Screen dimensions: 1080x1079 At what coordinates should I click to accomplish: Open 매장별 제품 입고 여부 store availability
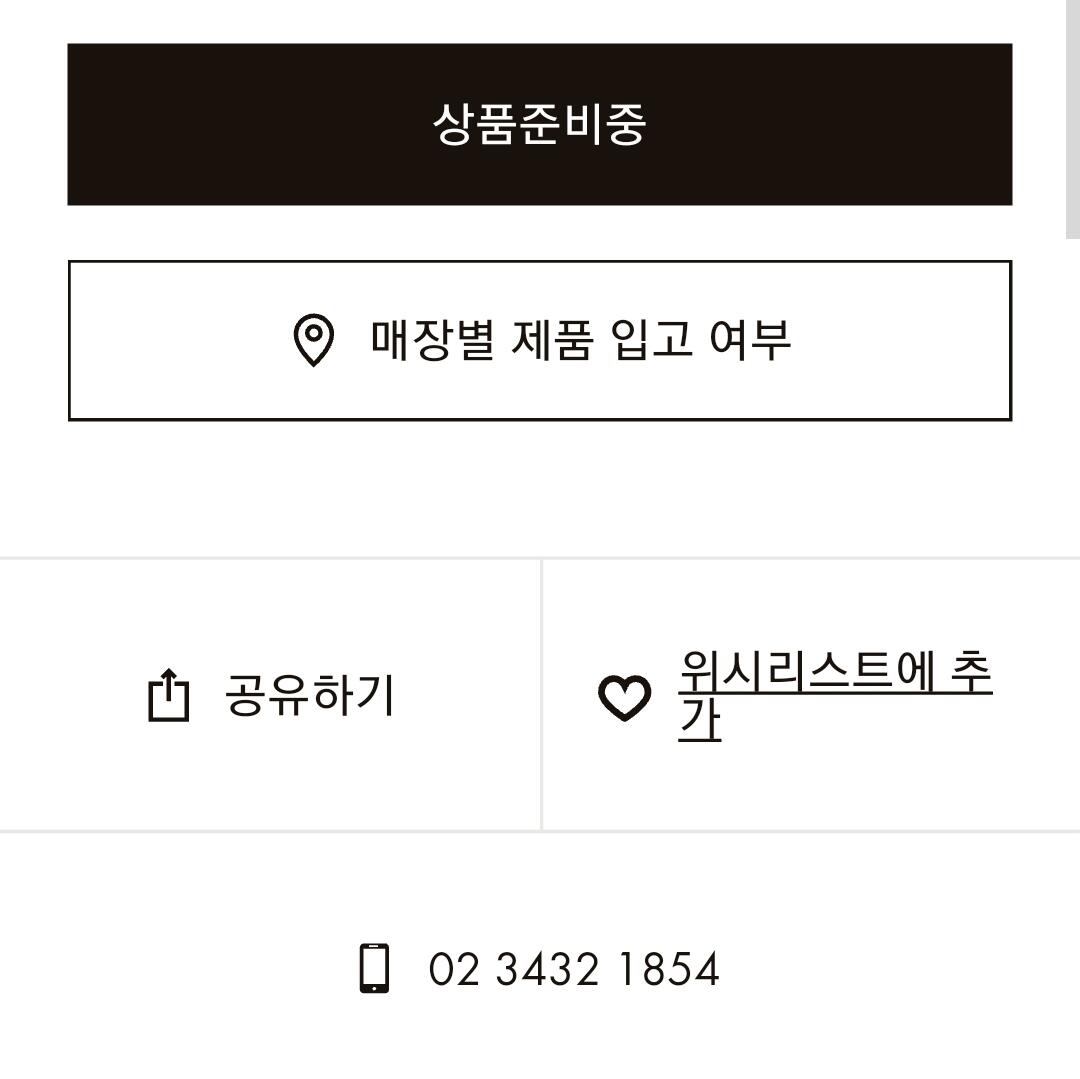click(540, 340)
